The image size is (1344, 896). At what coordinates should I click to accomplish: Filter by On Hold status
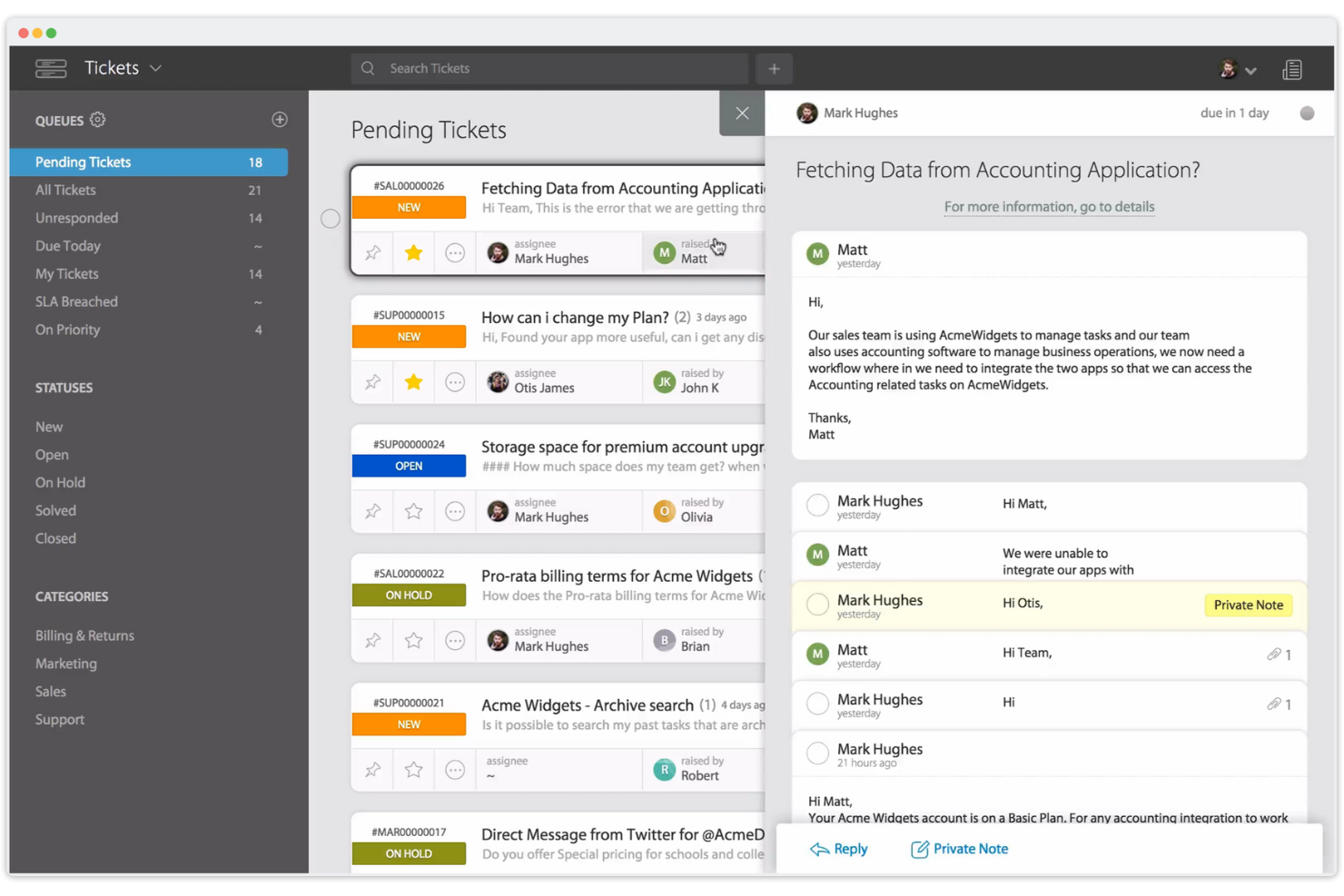[60, 482]
